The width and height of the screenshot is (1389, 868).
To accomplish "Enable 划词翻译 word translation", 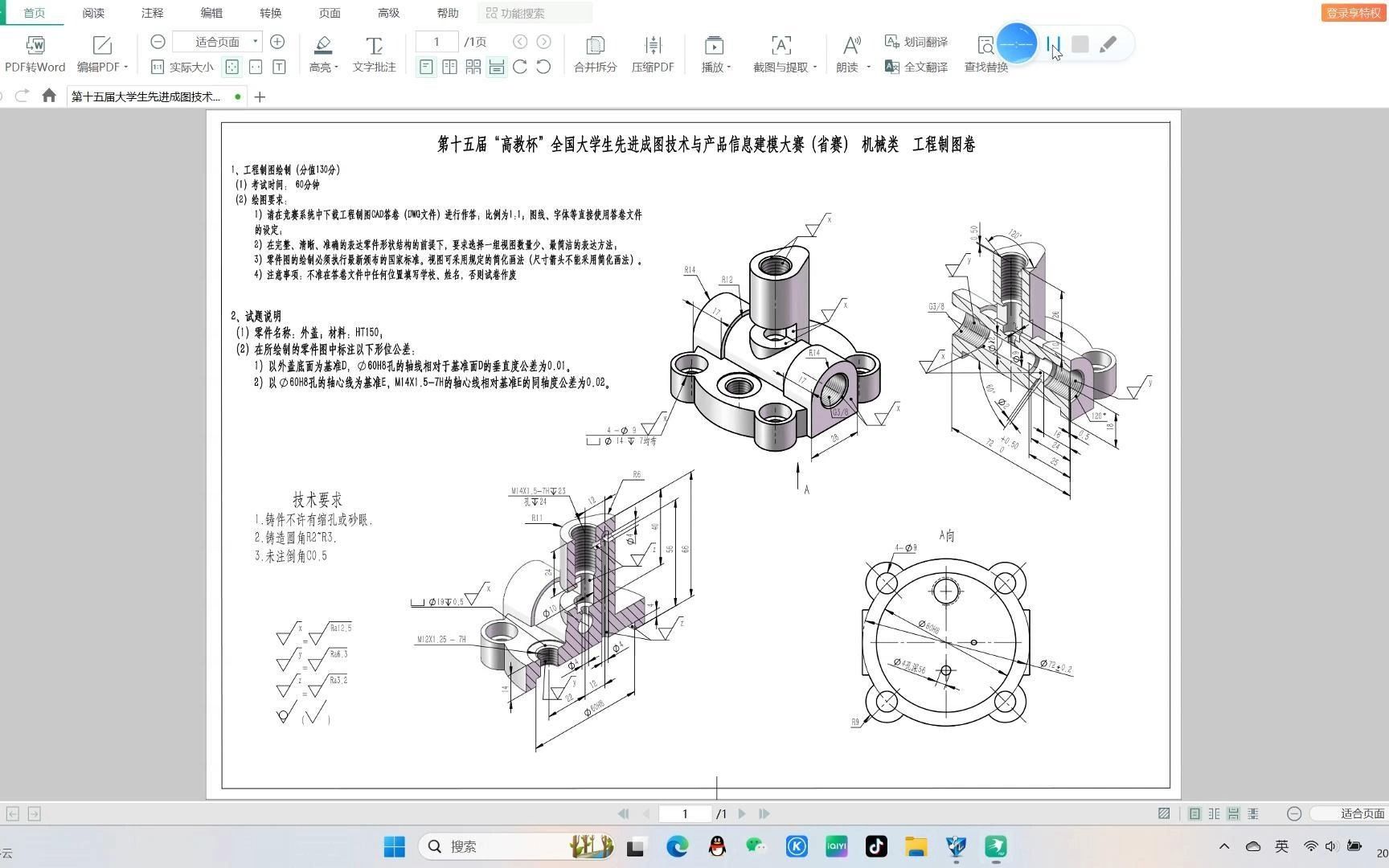I will [916, 42].
